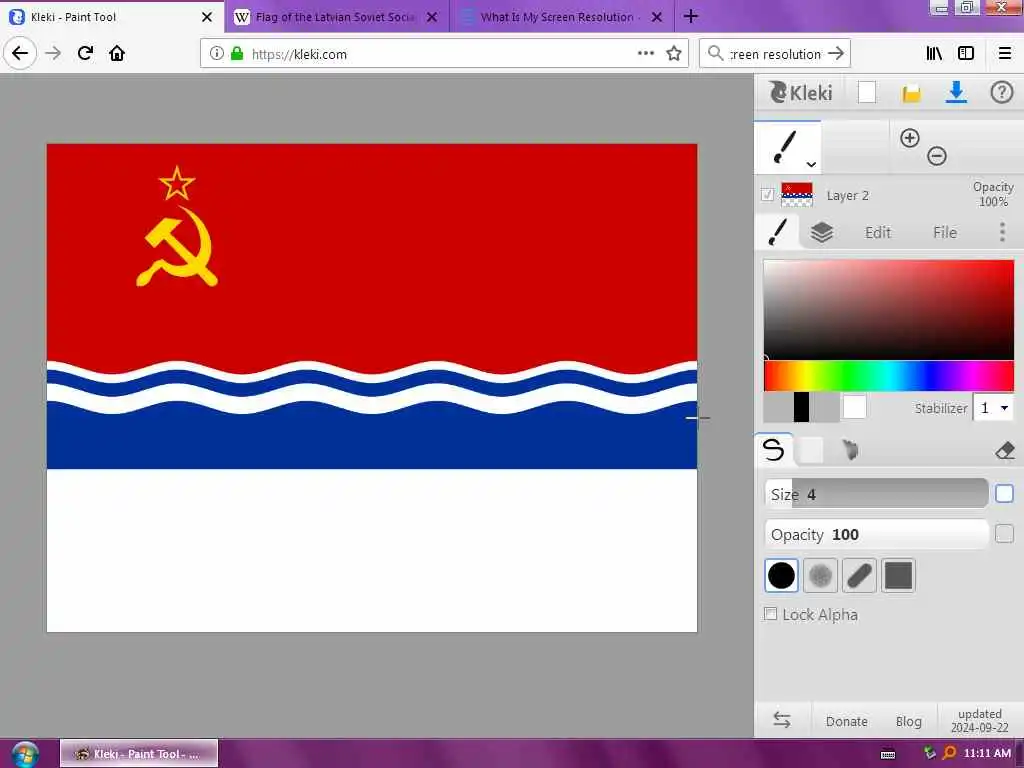This screenshot has height=768, width=1024.
Task: Open the Kleki help question mark
Action: 1001,92
